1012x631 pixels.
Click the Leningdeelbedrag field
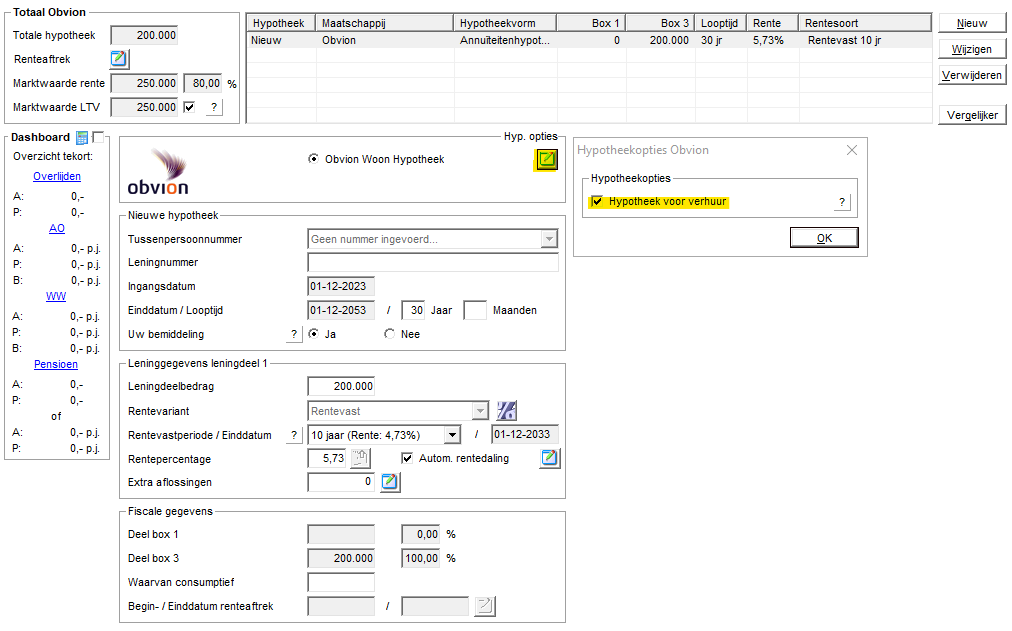pos(341,386)
